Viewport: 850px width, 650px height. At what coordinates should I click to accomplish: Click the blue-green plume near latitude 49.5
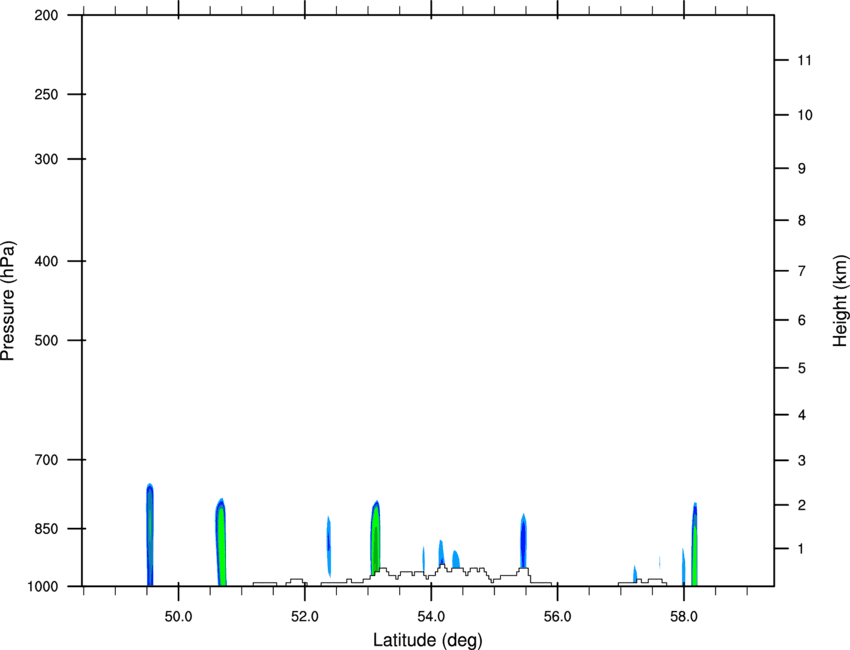(150, 535)
